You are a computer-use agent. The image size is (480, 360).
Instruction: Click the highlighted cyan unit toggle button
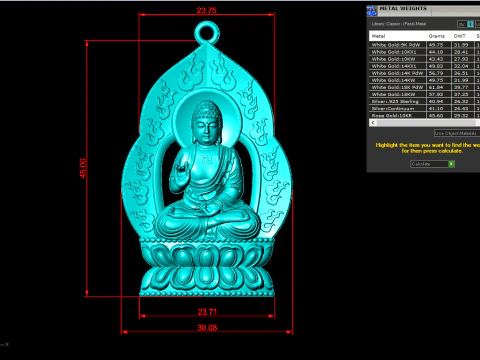pyautogui.click(x=470, y=24)
